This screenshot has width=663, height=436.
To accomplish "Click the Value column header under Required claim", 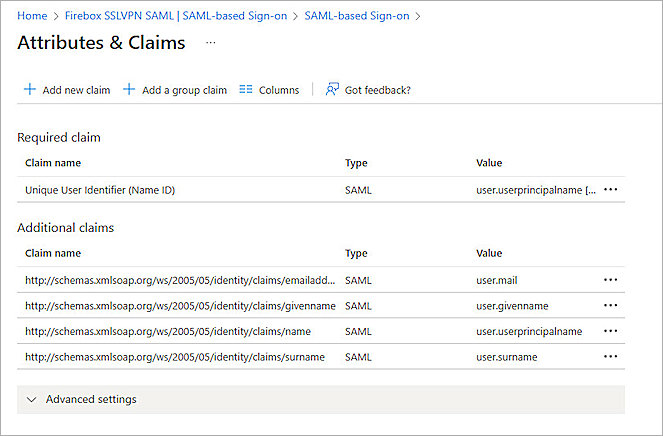I will coord(489,163).
